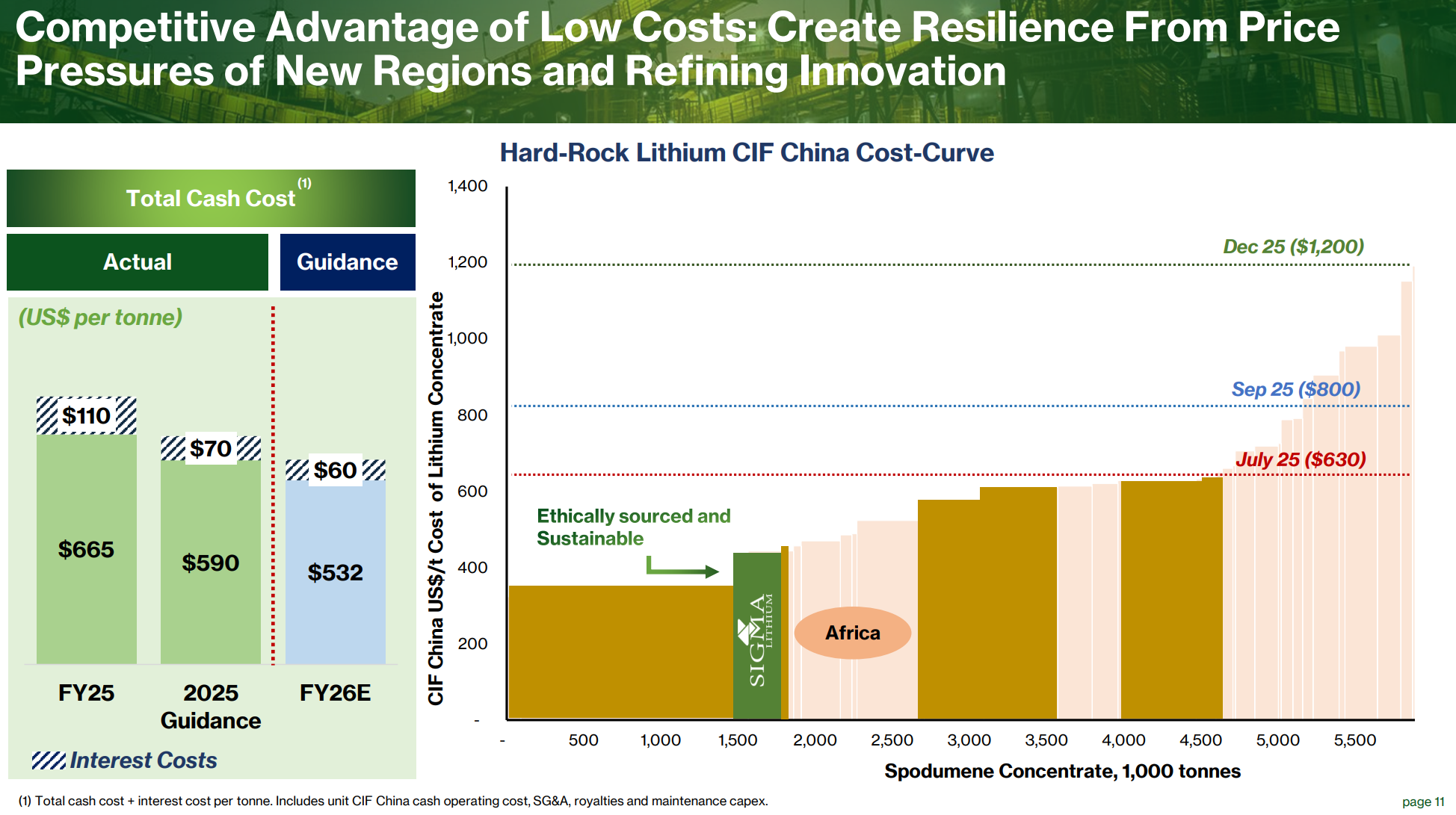Click the Total Cash Cost banner
This screenshot has height=815, width=1456.
point(211,198)
